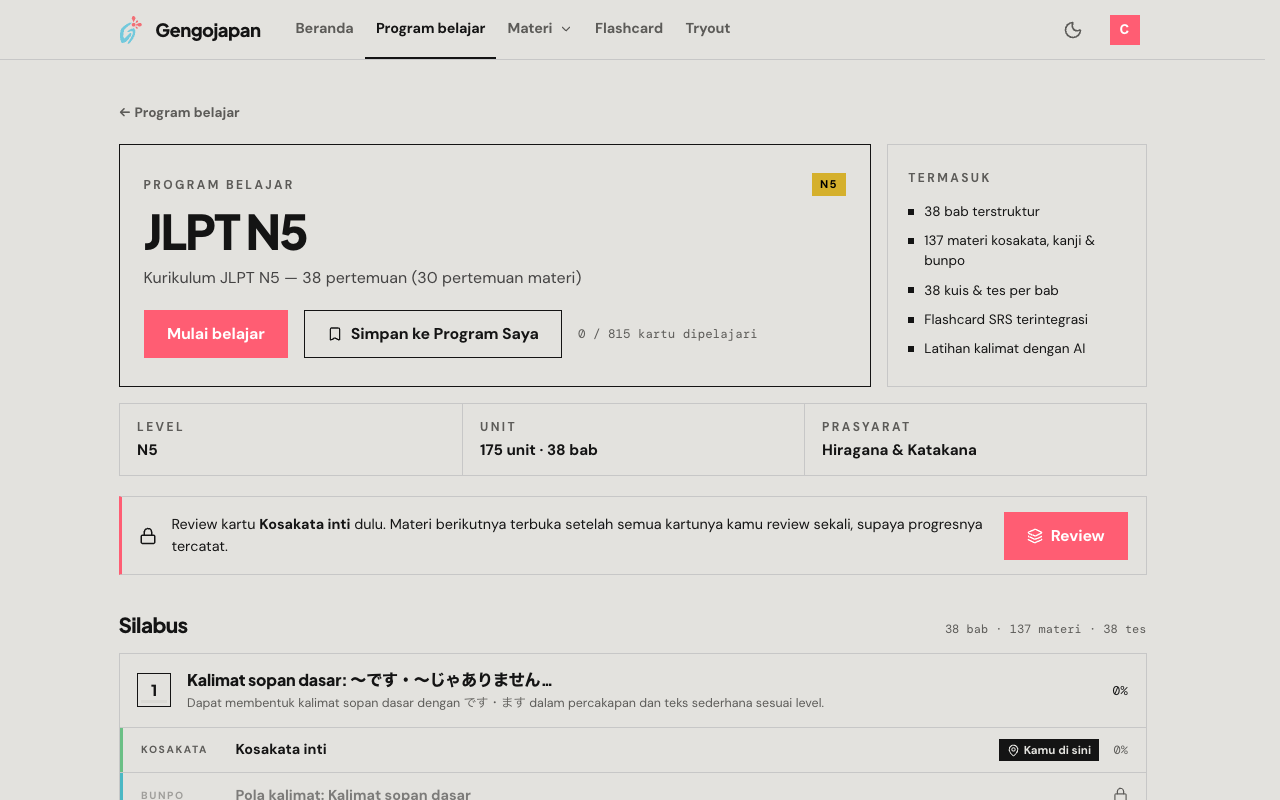Go to the Tryout page

(x=708, y=28)
